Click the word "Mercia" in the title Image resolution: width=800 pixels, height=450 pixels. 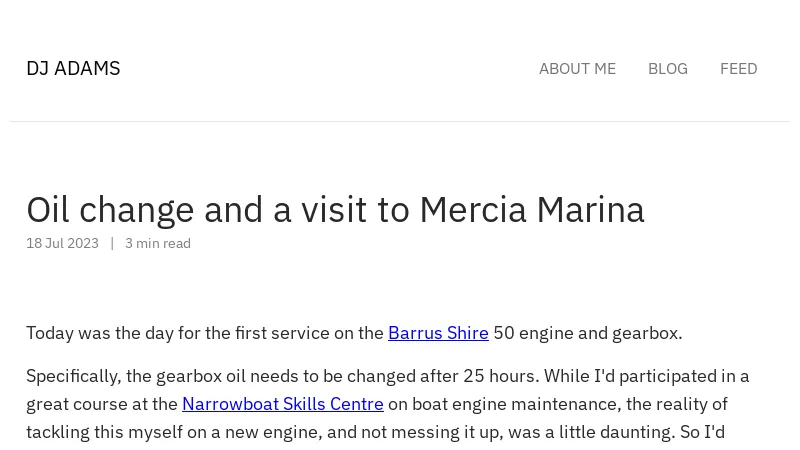(x=472, y=210)
